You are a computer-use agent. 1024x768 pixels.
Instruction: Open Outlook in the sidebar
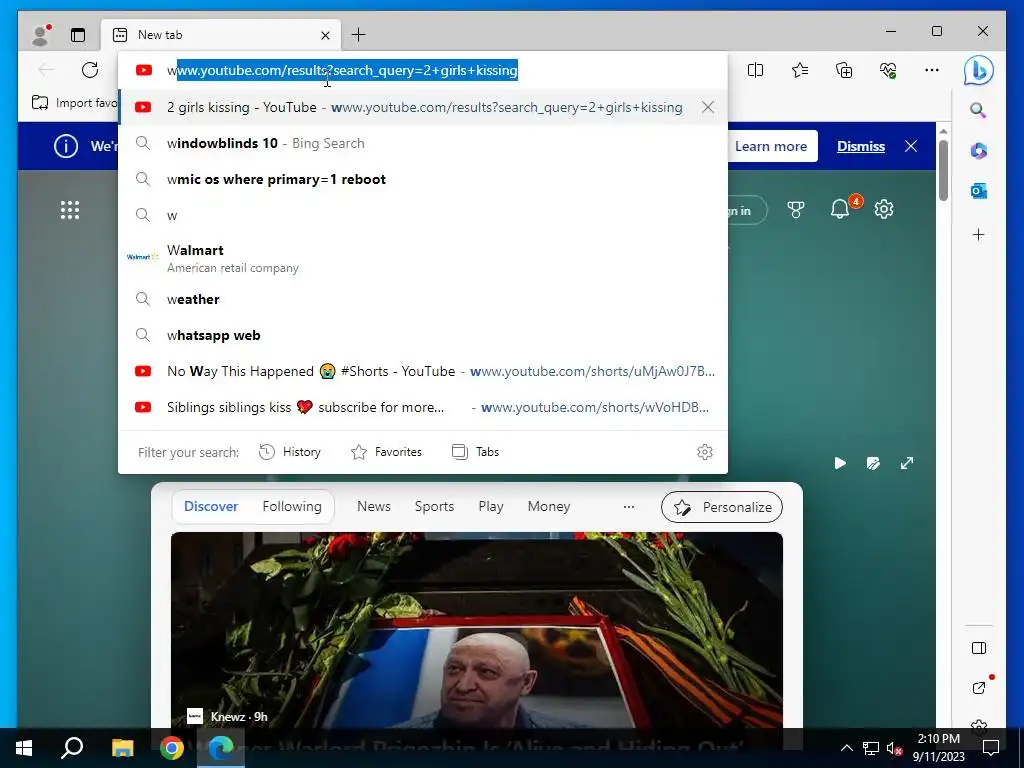coord(978,191)
